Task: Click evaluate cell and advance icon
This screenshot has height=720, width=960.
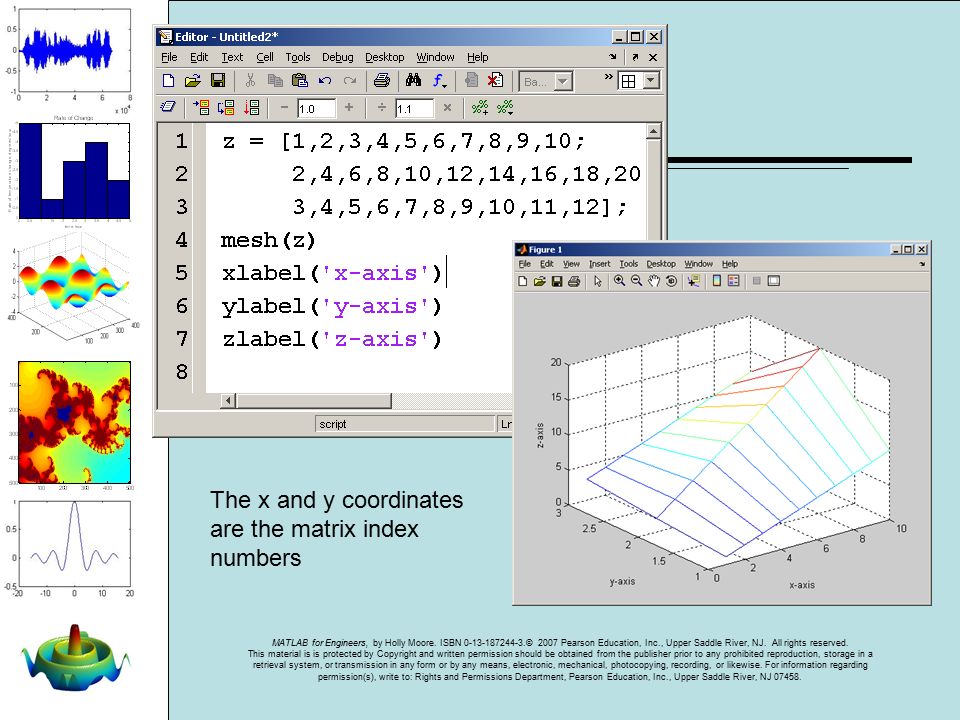Action: coord(226,108)
